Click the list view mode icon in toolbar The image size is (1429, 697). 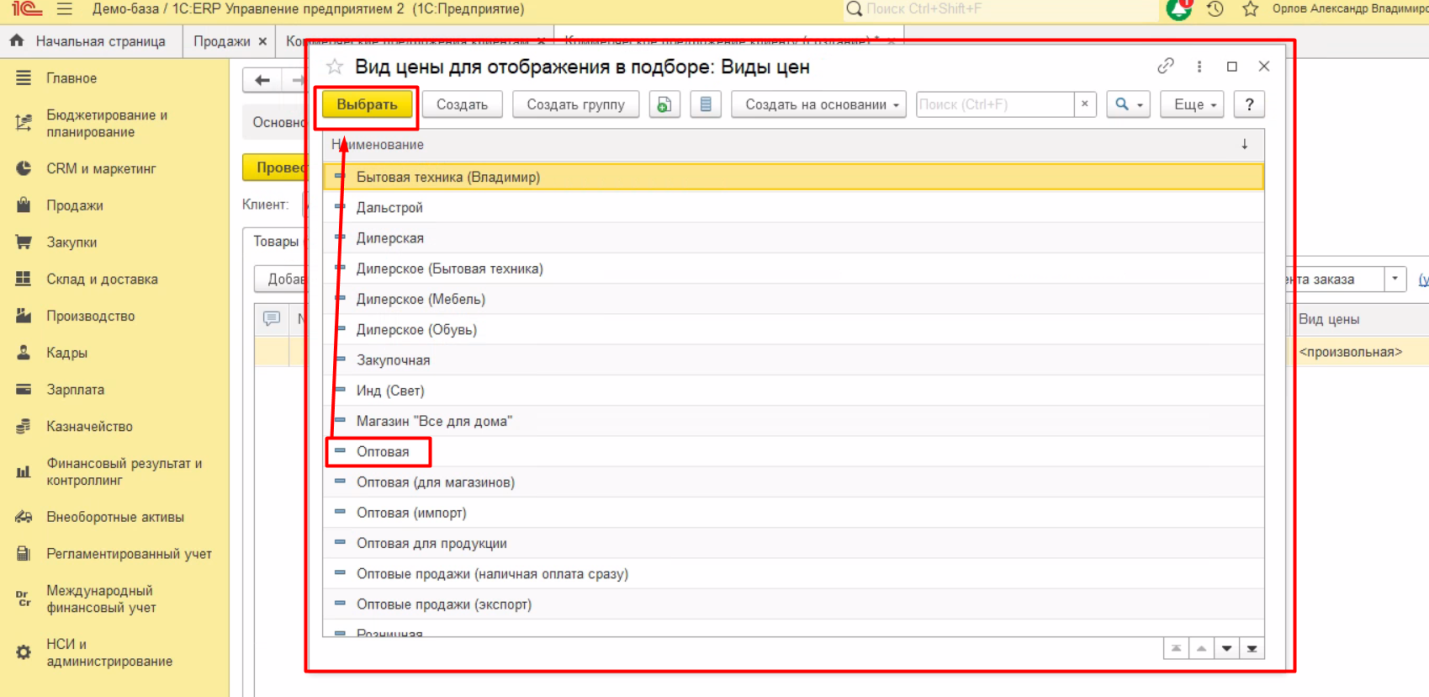point(706,105)
